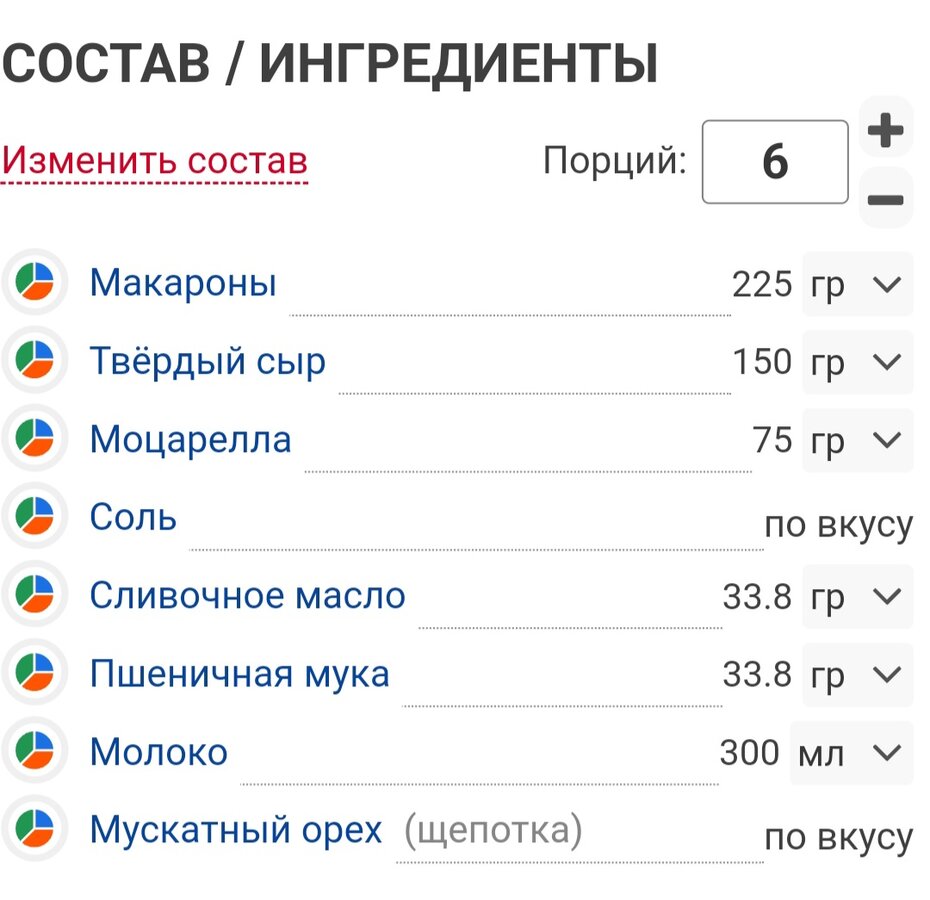Expand unit dropdown for Пшеничная мука
The height and width of the screenshot is (900, 930).
click(x=858, y=675)
